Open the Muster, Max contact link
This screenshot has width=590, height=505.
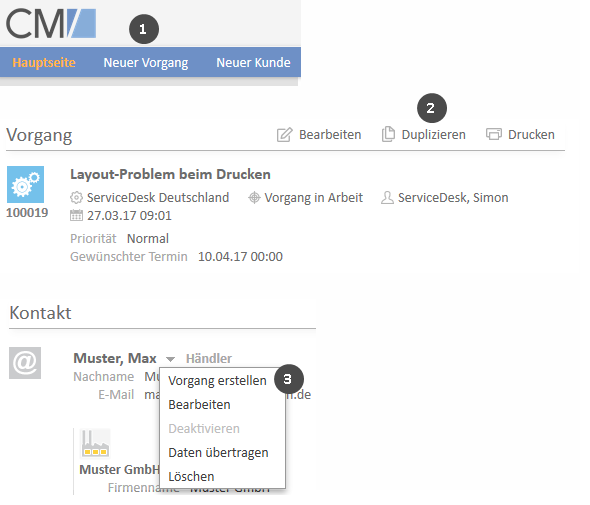(115, 358)
